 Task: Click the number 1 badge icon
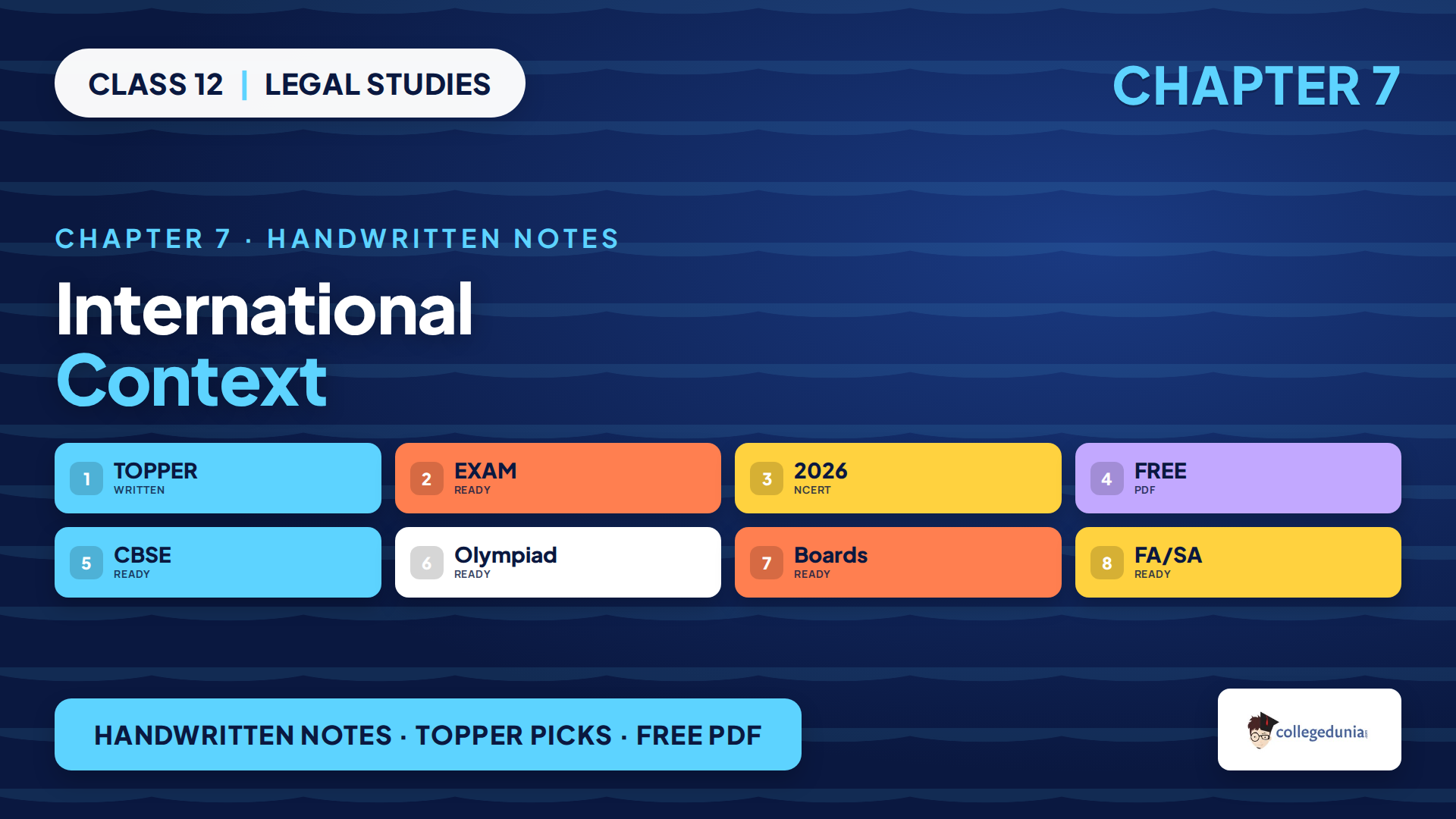[86, 479]
